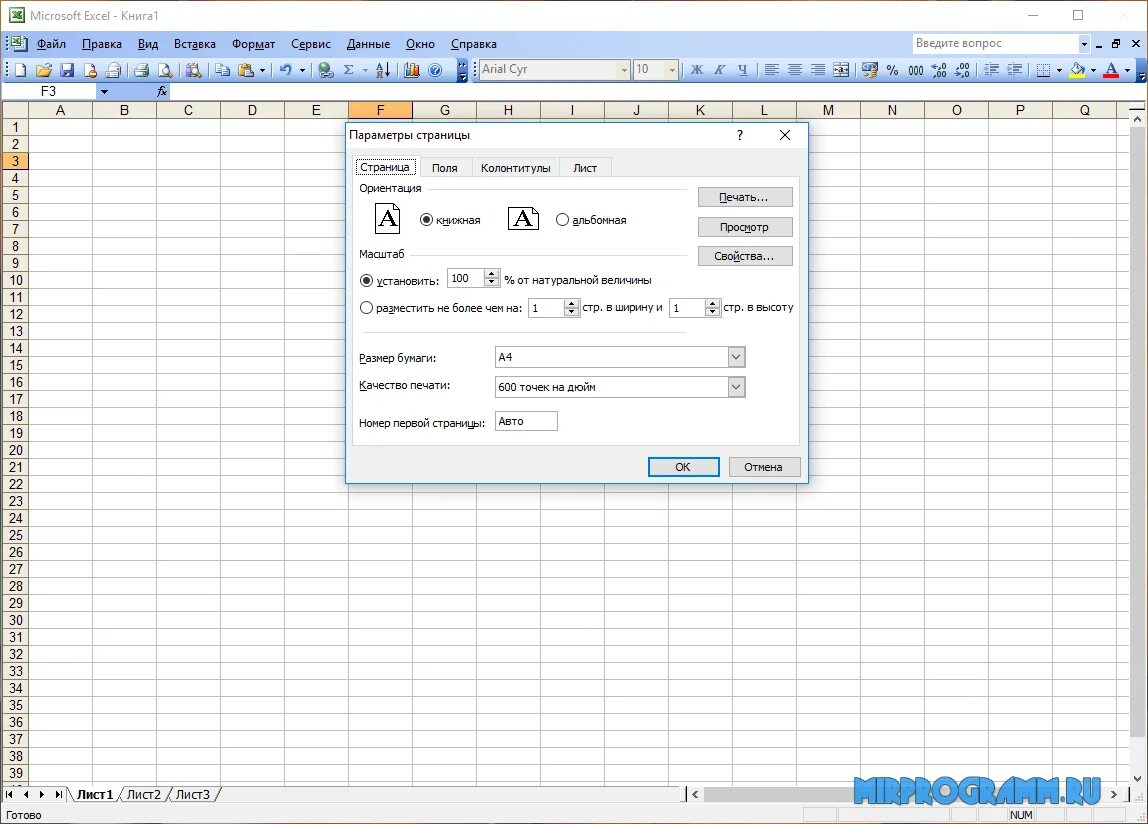Viewport: 1148px width, 824px height.
Task: Switch to the Лист2 sheet tab
Action: [x=144, y=794]
